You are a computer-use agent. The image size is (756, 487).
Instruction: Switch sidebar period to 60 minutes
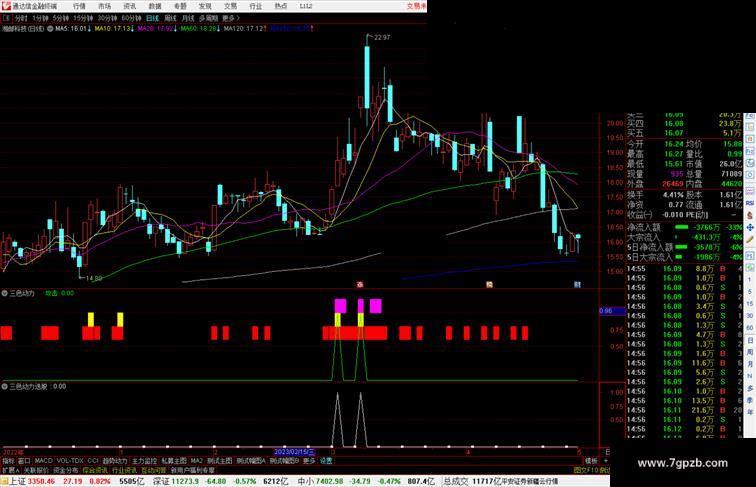point(750,328)
